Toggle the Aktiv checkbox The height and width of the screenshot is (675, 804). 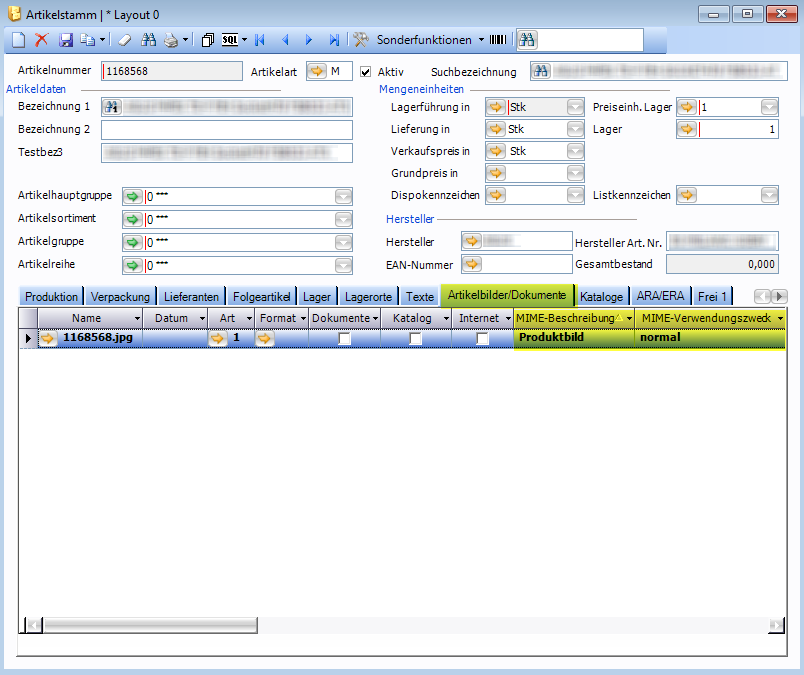click(x=366, y=72)
